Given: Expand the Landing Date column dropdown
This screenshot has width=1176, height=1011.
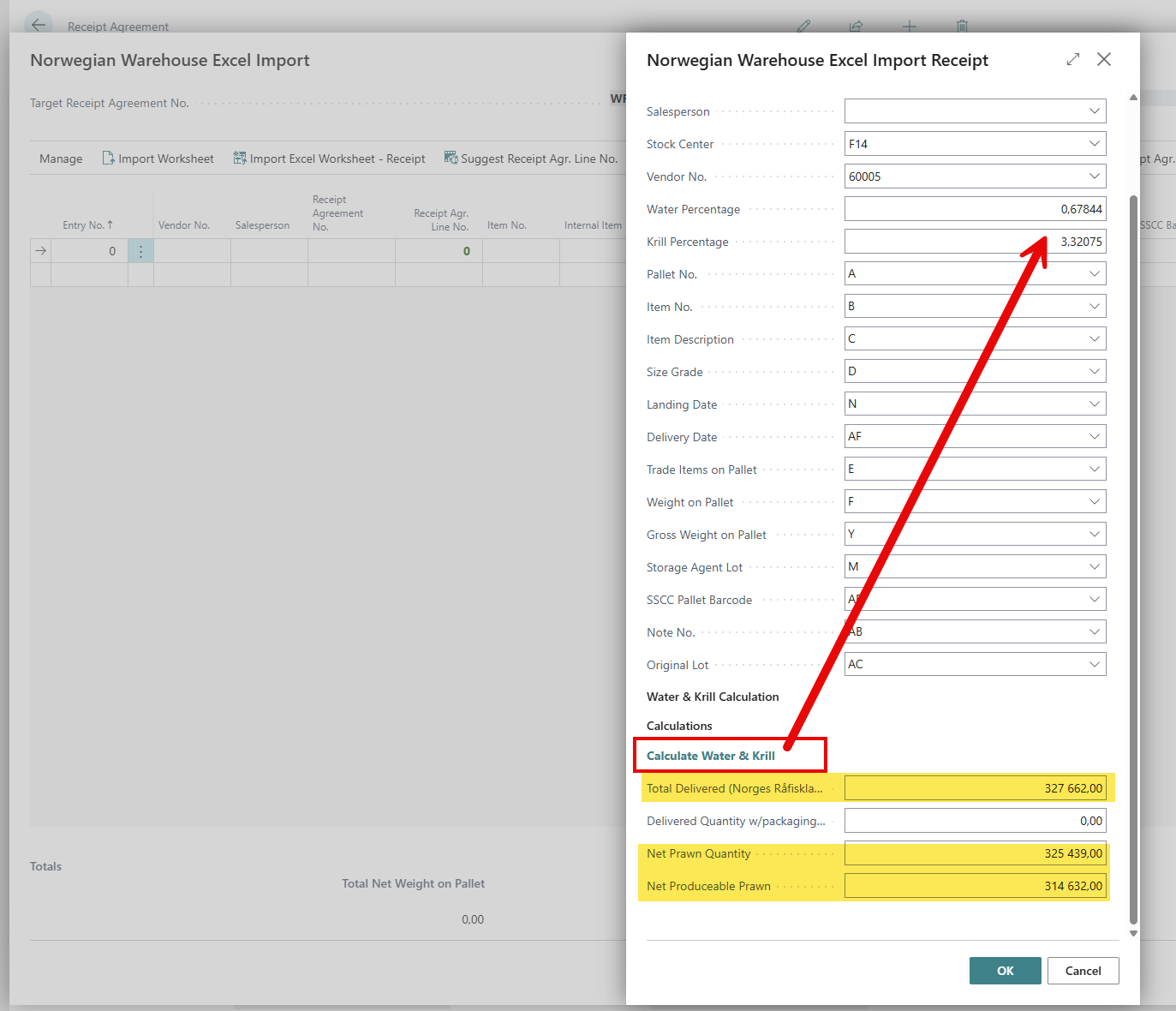Looking at the screenshot, I should tap(1094, 404).
